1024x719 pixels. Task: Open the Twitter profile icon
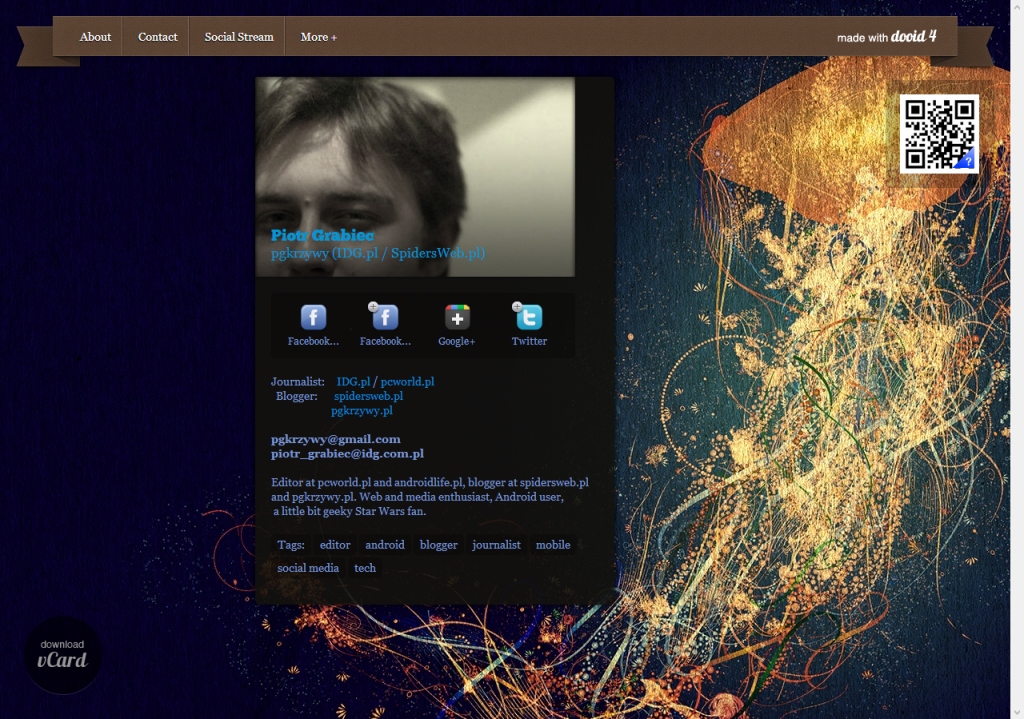528,317
